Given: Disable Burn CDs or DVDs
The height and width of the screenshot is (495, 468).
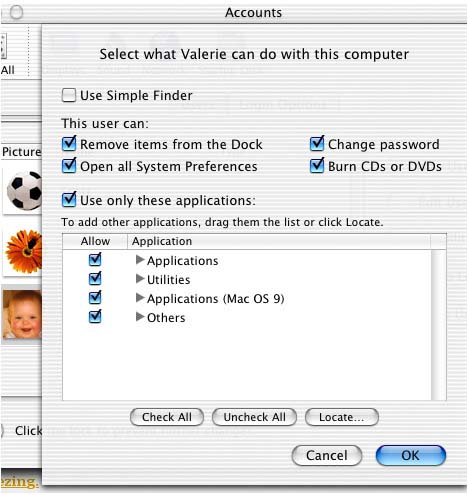Looking at the screenshot, I should pyautogui.click(x=317, y=166).
